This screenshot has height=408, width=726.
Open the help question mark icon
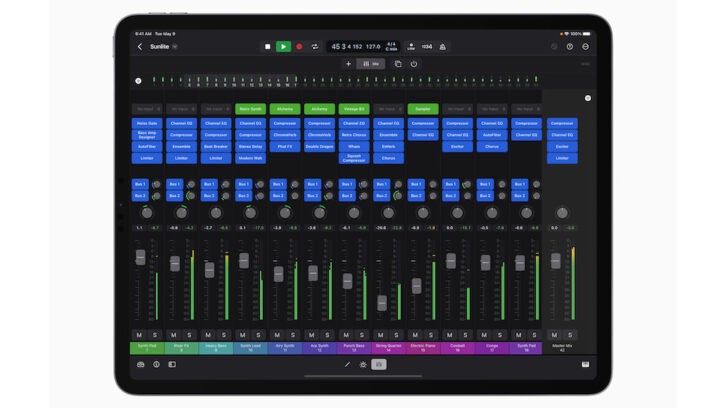click(x=570, y=47)
